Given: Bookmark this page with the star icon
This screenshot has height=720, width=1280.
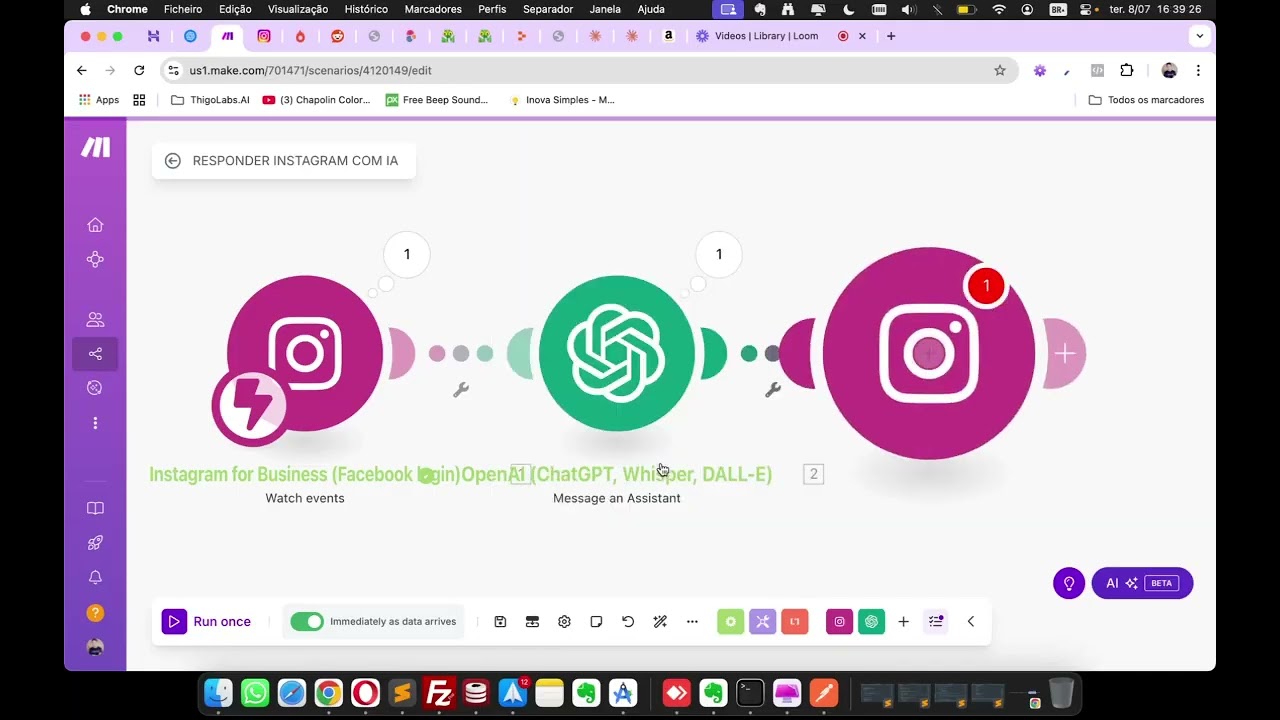Looking at the screenshot, I should click(x=1000, y=70).
